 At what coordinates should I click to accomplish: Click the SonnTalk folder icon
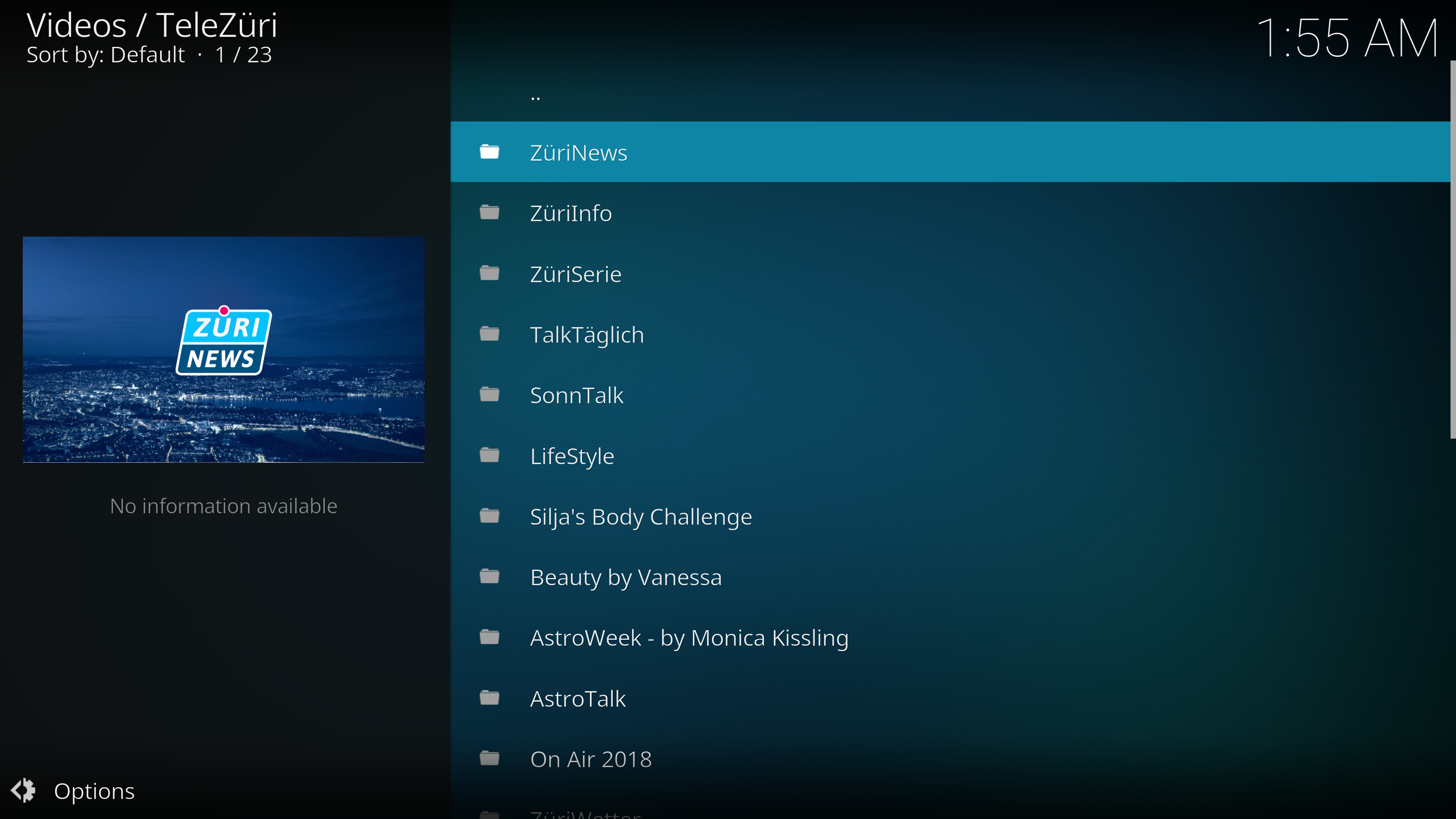click(x=490, y=394)
